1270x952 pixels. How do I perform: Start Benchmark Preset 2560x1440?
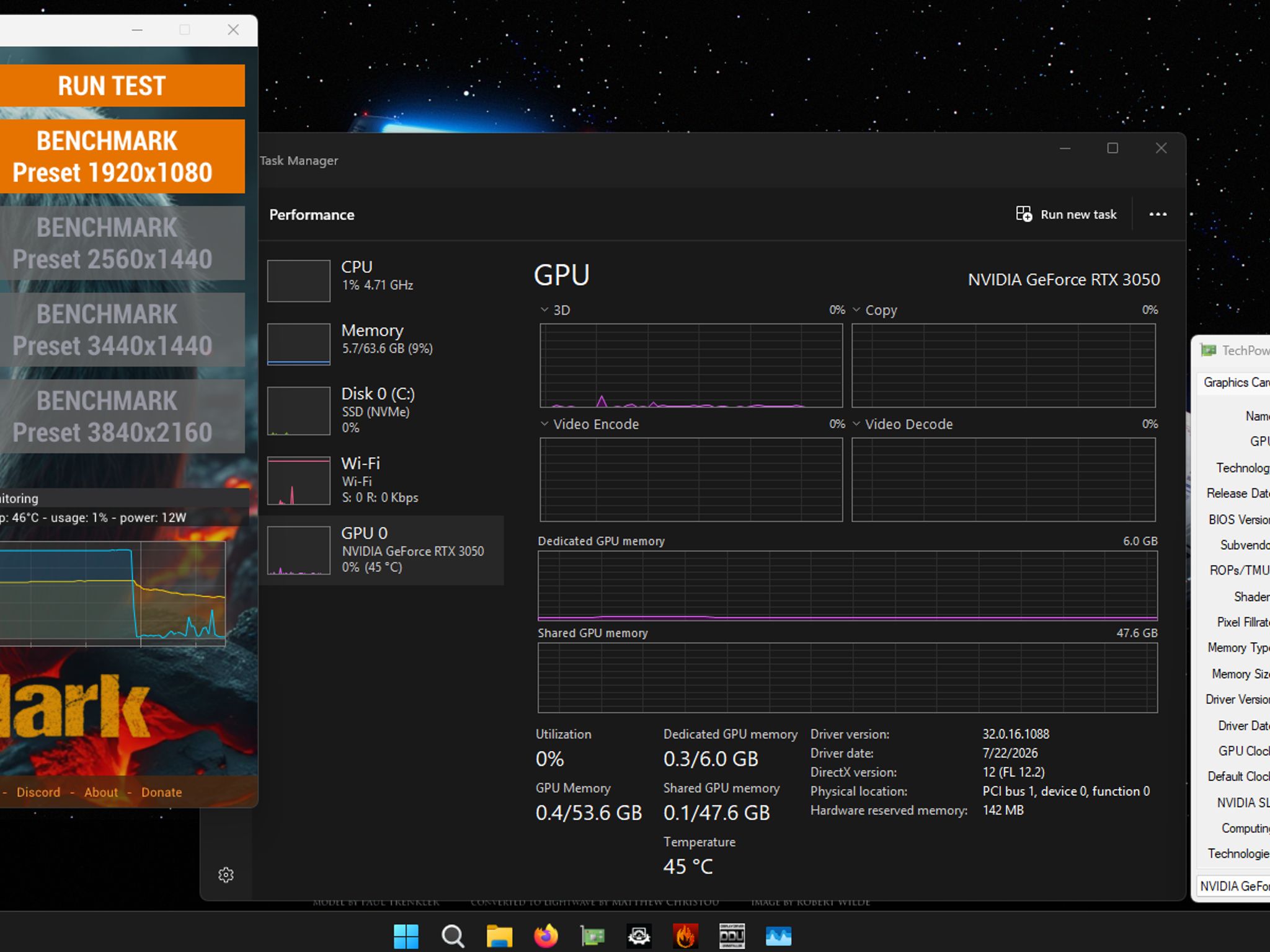tap(122, 243)
